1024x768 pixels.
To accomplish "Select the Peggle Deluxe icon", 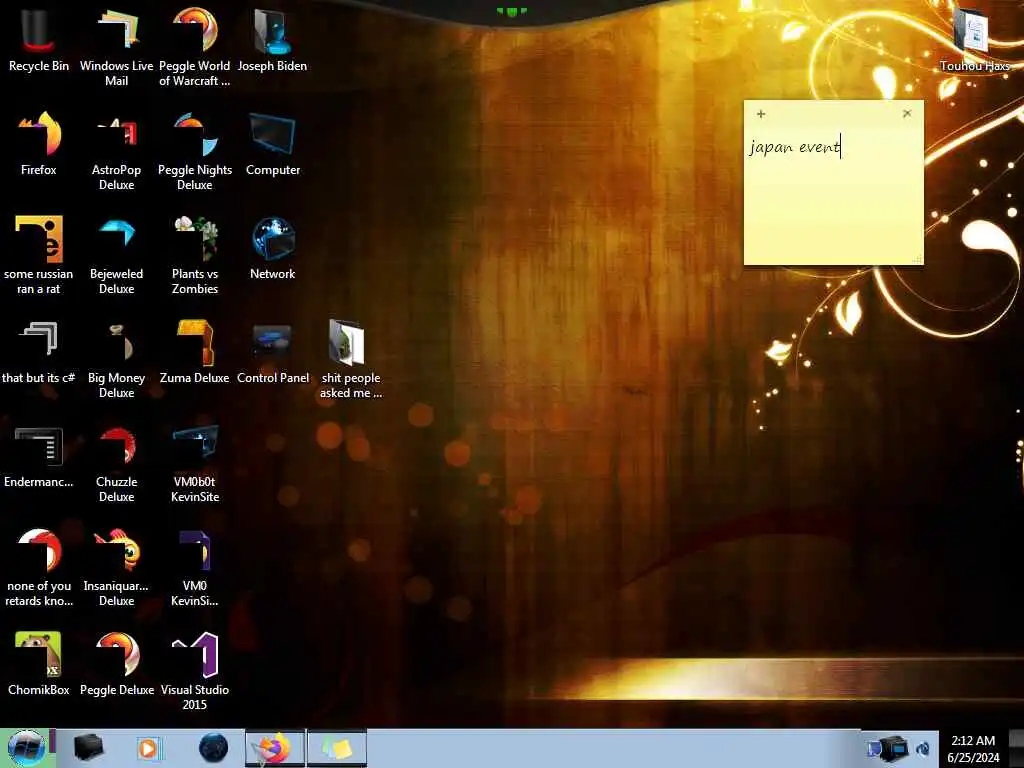I will point(116,665).
